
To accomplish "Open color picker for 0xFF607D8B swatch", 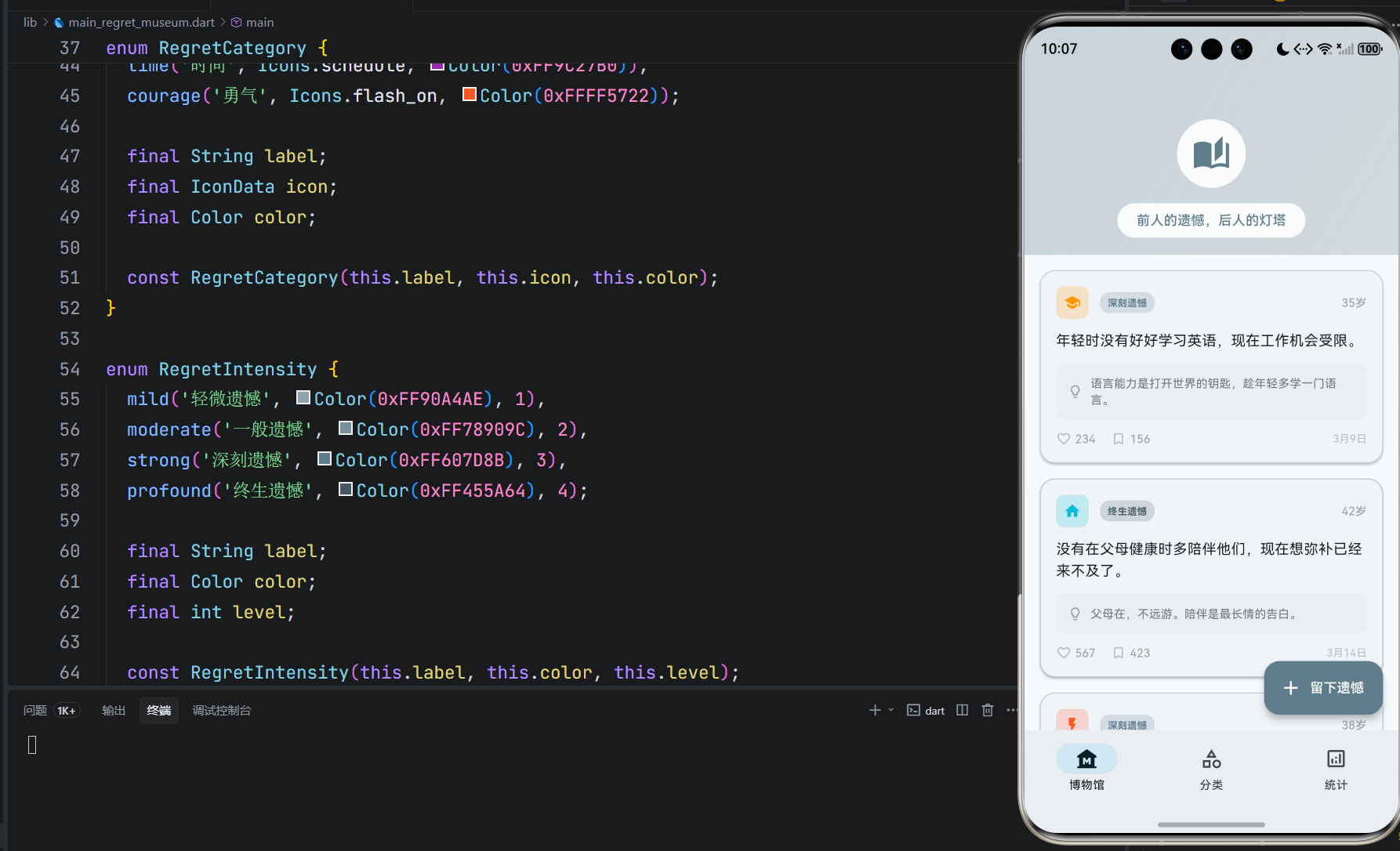I will 325,459.
